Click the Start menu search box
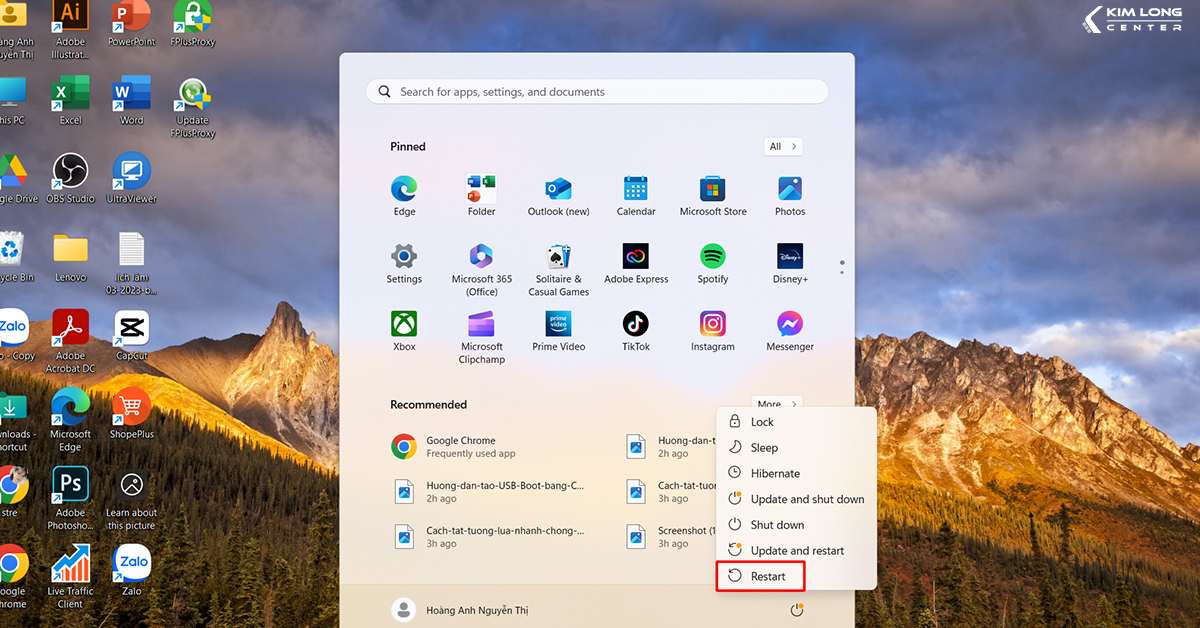1200x628 pixels. [x=597, y=92]
